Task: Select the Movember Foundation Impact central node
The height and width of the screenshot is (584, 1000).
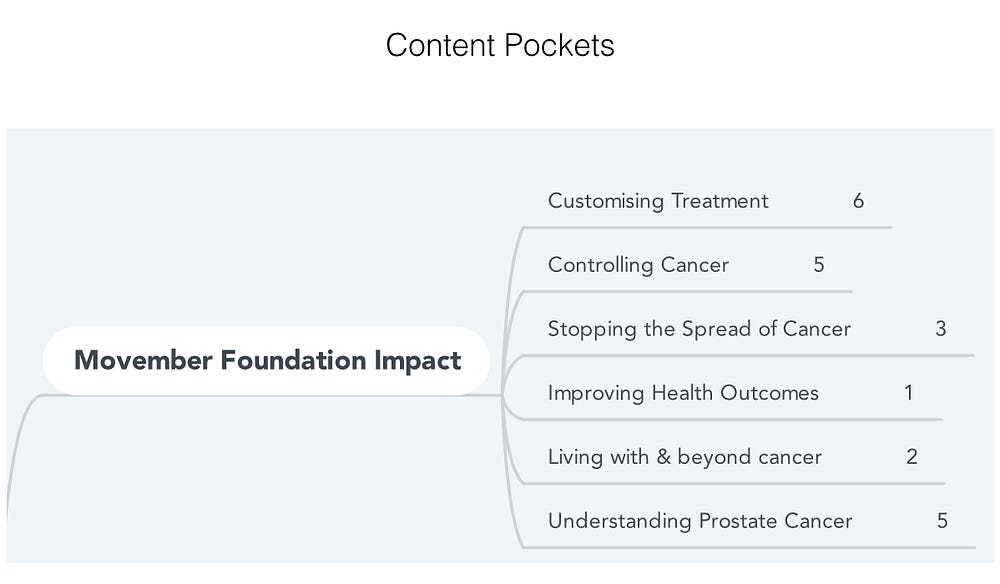Action: 267,360
